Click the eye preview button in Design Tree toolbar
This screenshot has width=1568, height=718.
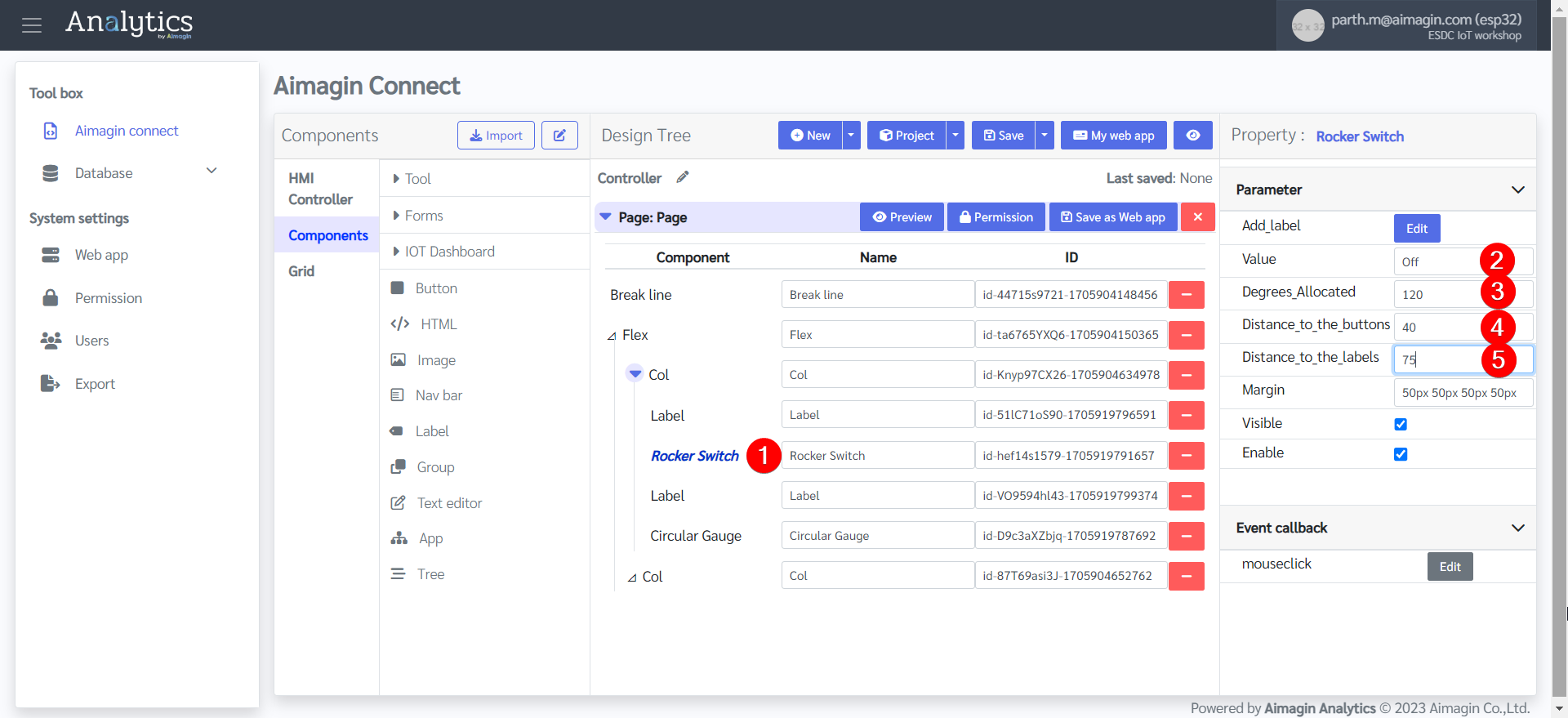point(1193,136)
